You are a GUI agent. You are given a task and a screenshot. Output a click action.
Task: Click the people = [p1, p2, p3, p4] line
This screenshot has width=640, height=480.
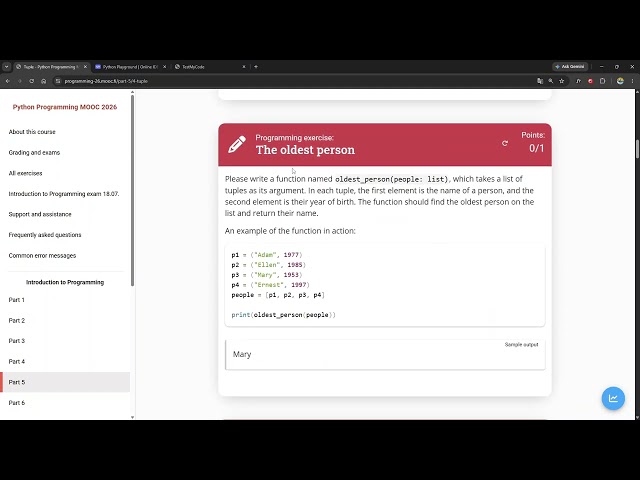click(x=278, y=295)
